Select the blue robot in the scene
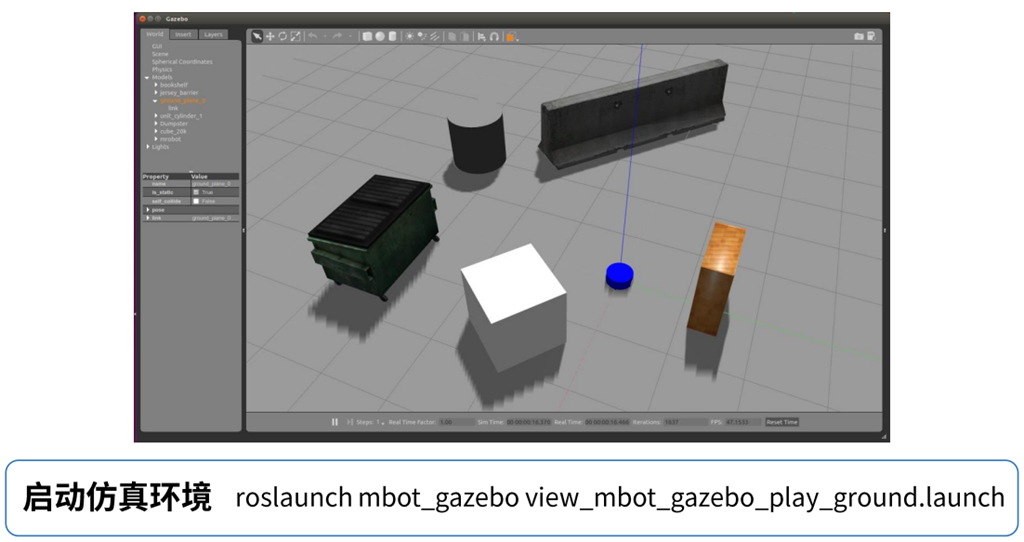The width and height of the screenshot is (1024, 542). (x=619, y=276)
